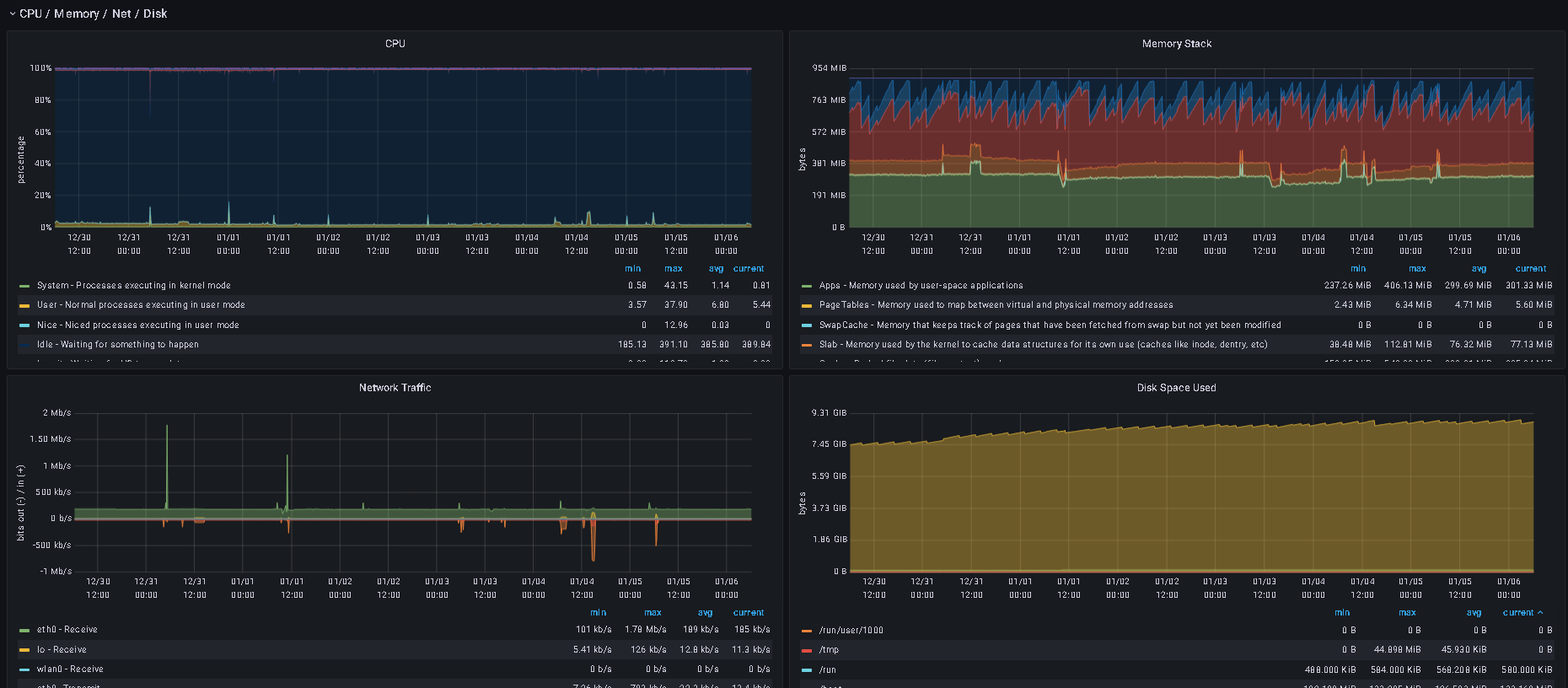Image resolution: width=1568 pixels, height=688 pixels.
Task: Sort Network Traffic legend by min column
Action: 599,613
